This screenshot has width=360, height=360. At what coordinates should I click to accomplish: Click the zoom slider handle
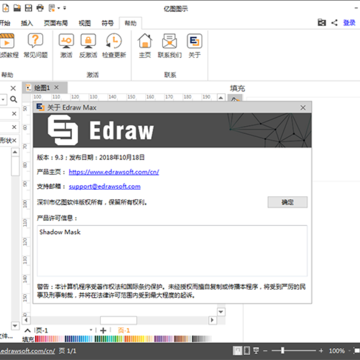point(283,351)
